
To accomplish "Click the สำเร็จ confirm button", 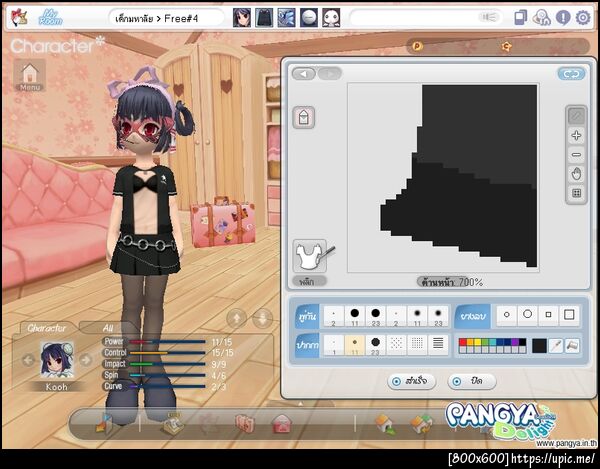I will point(412,381).
